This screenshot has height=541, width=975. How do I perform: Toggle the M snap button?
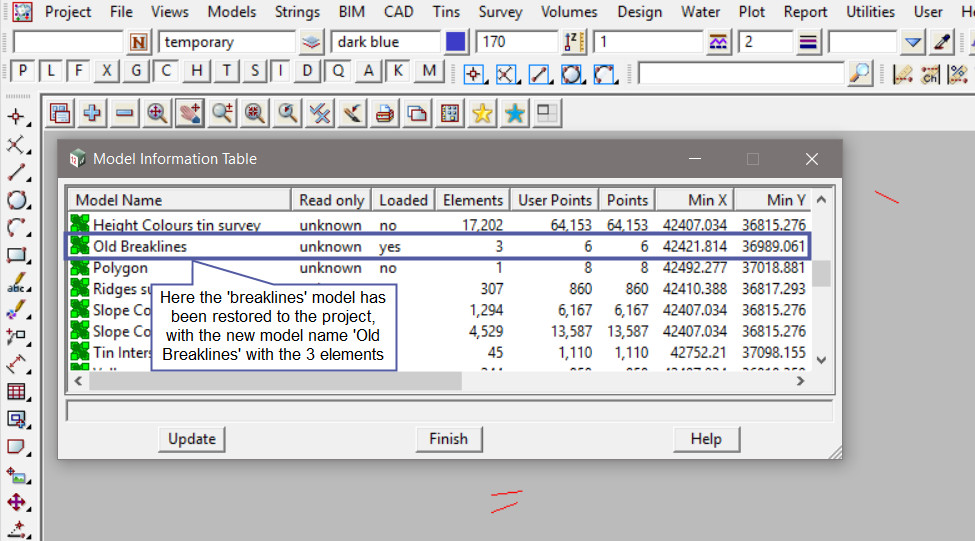point(429,72)
